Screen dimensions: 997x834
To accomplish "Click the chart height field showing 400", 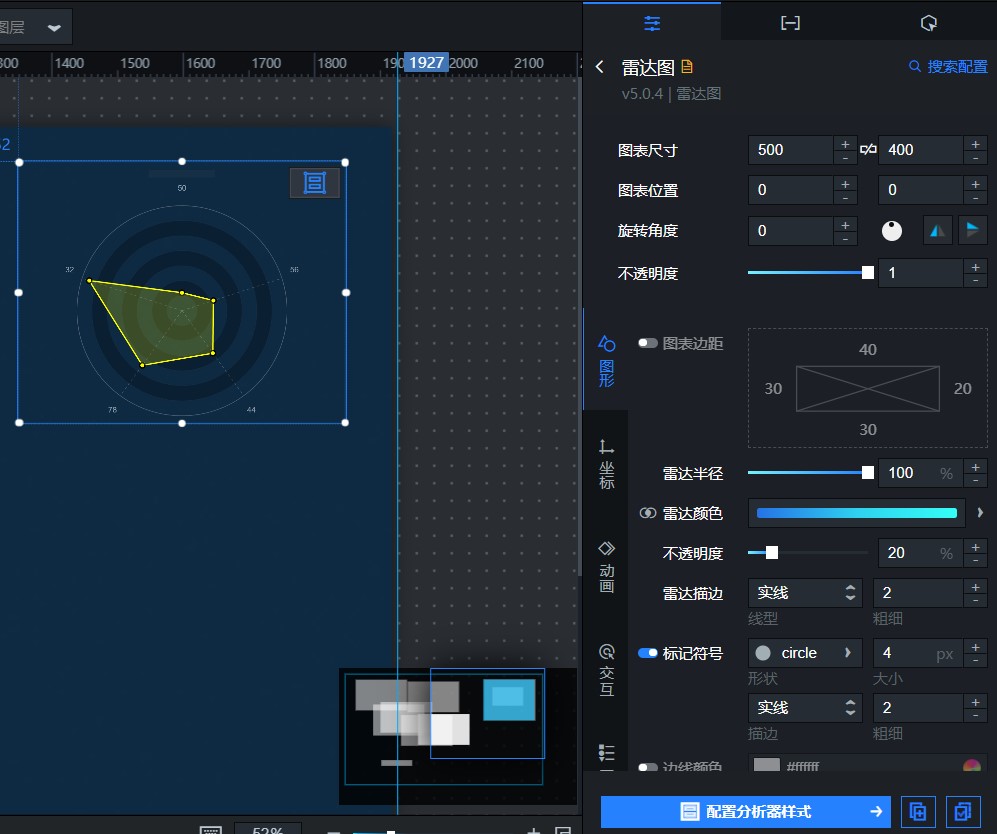I will [x=921, y=150].
